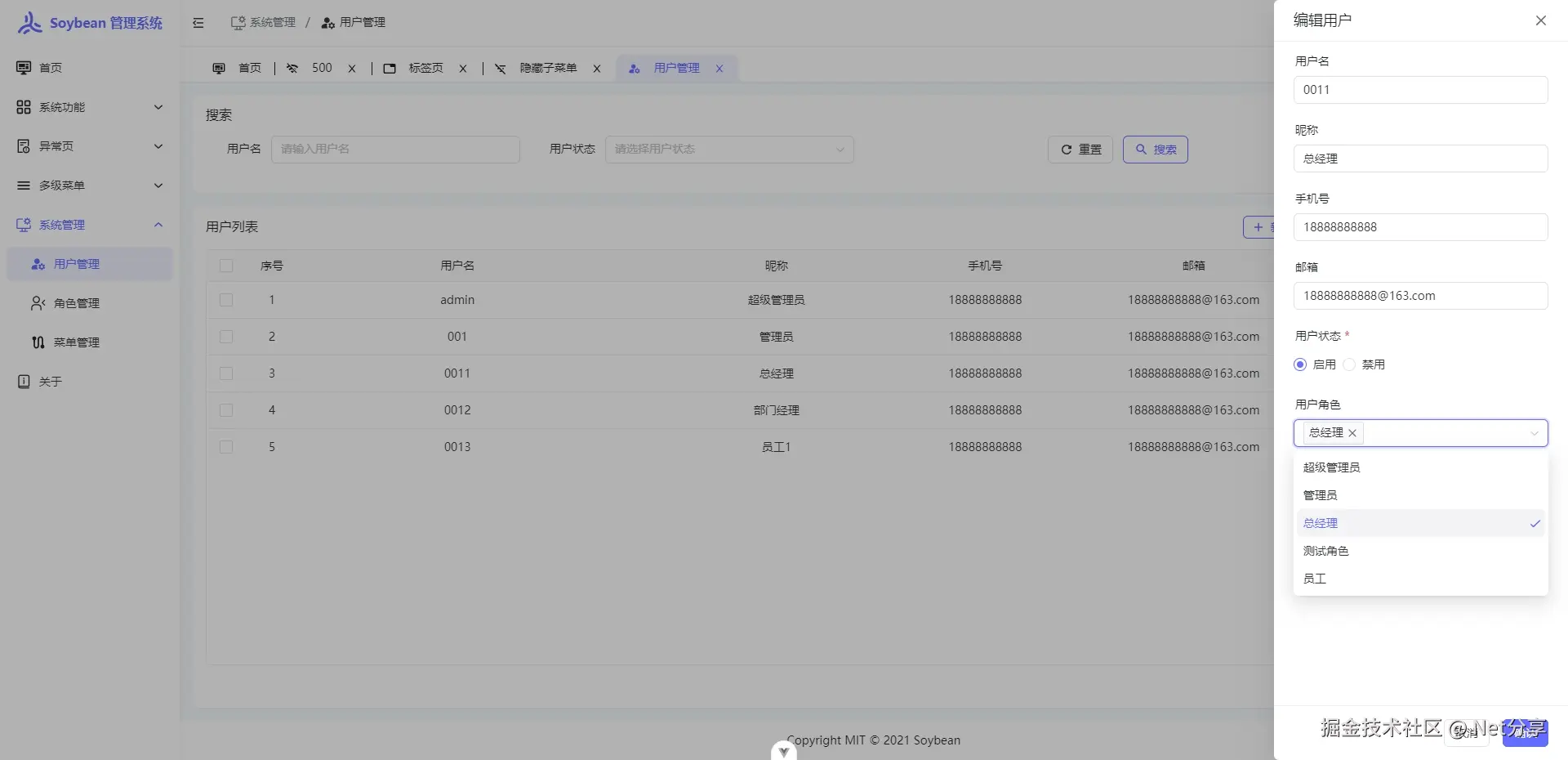Open 角色管理 in the sidebar
Image resolution: width=1568 pixels, height=760 pixels.
coord(90,303)
